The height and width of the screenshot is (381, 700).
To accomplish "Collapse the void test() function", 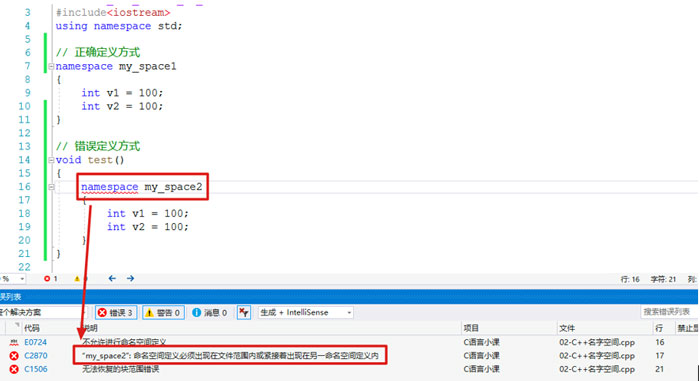I will tap(51, 160).
